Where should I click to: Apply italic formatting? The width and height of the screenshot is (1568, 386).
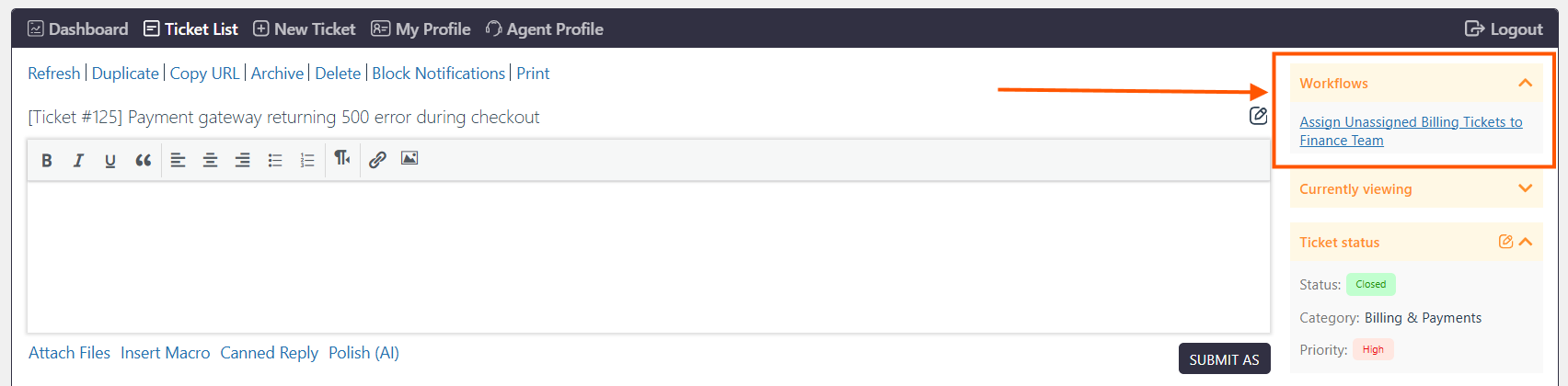click(78, 160)
